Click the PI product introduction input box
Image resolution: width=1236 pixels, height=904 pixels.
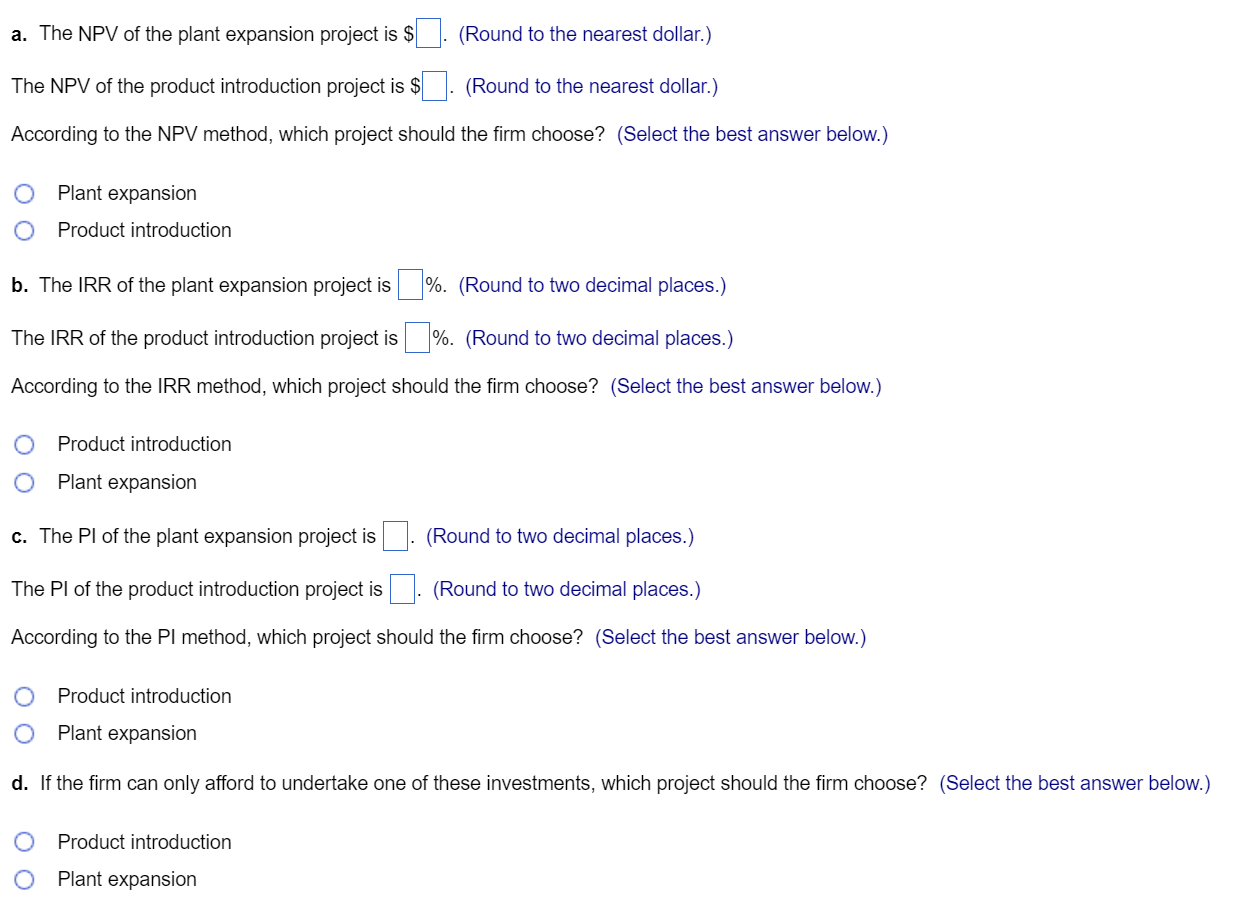pyautogui.click(x=401, y=589)
